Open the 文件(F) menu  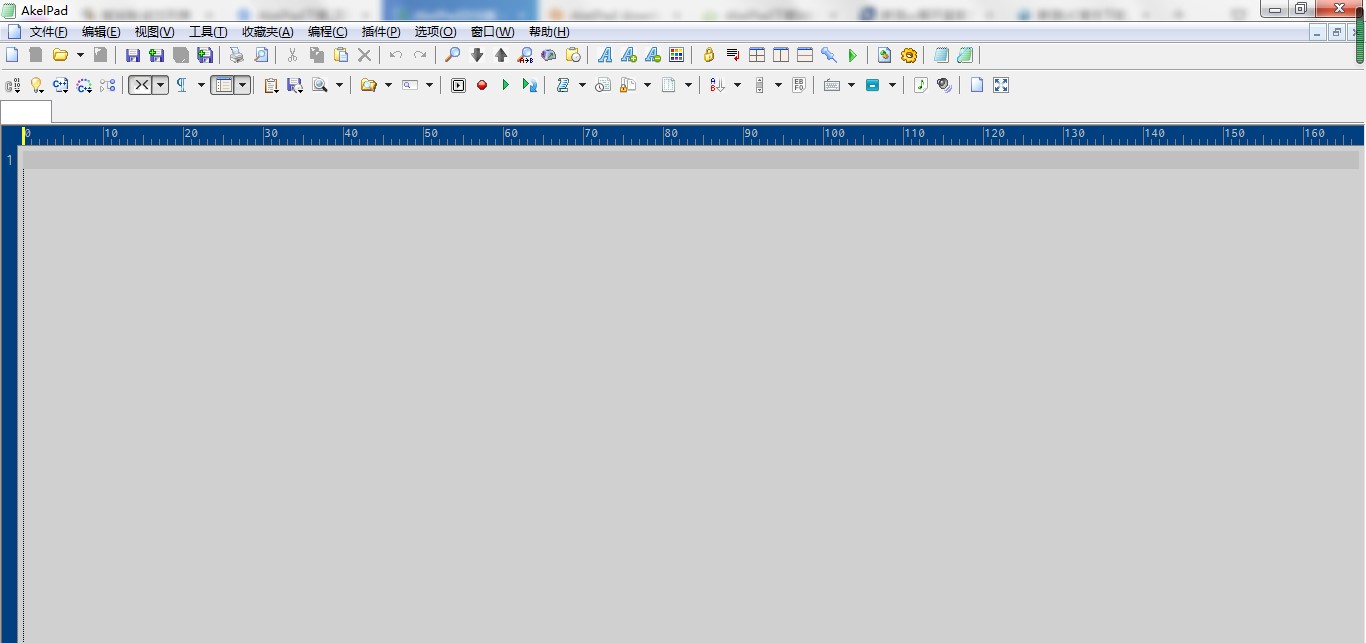point(49,32)
